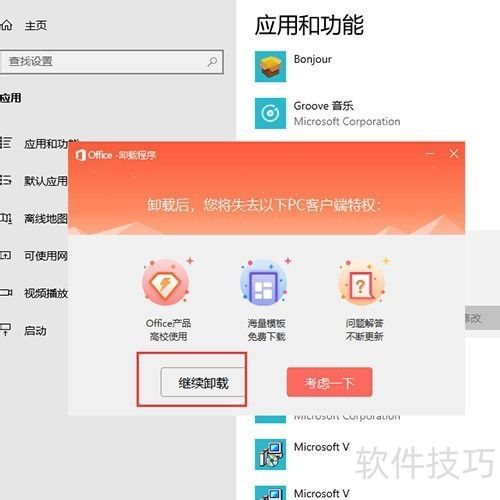
Task: Select 离线地图 sidebar item
Action: [x=34, y=218]
